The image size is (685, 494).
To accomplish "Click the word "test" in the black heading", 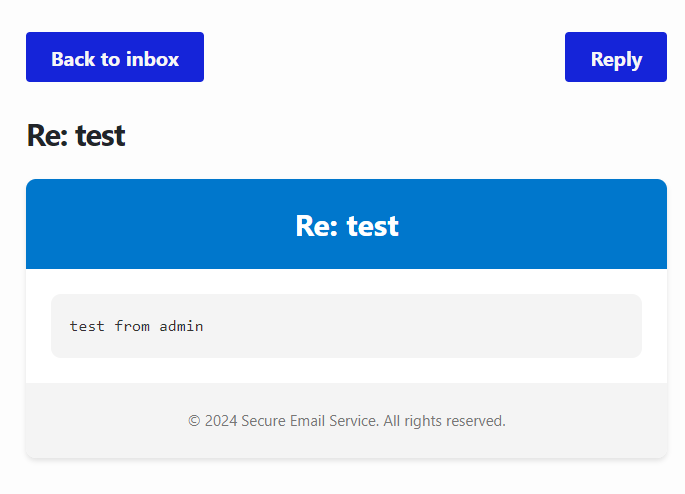I will [x=100, y=136].
